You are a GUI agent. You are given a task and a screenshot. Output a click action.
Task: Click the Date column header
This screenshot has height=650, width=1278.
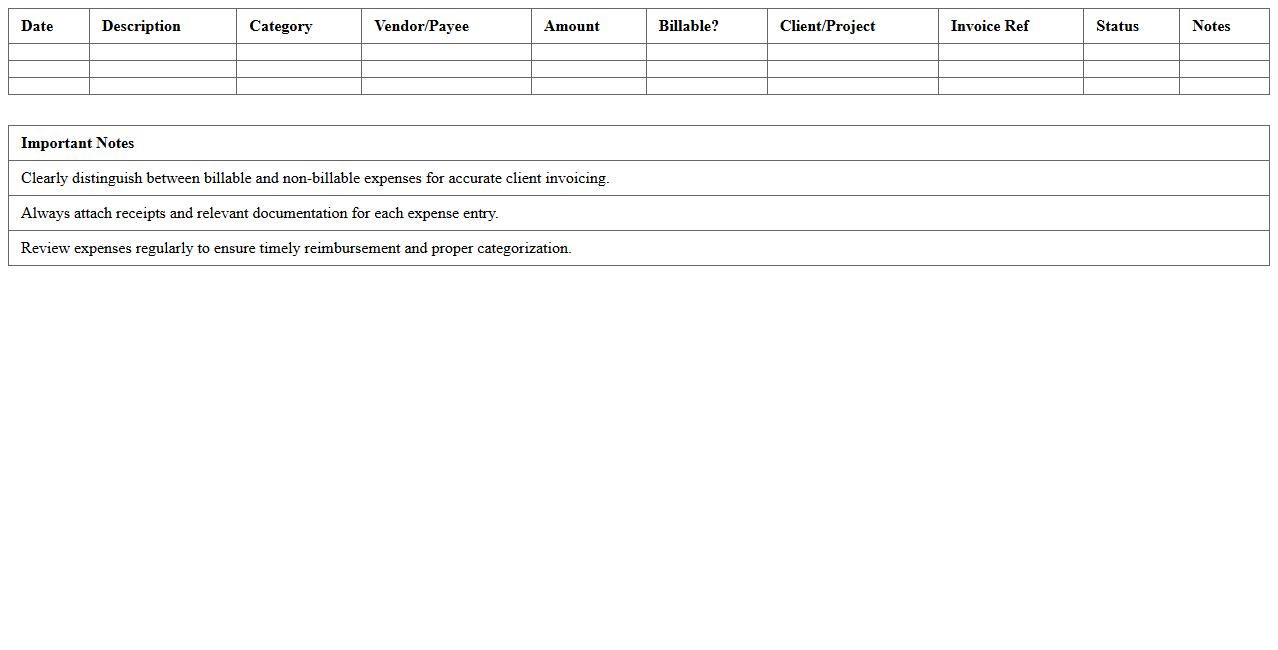pos(37,26)
